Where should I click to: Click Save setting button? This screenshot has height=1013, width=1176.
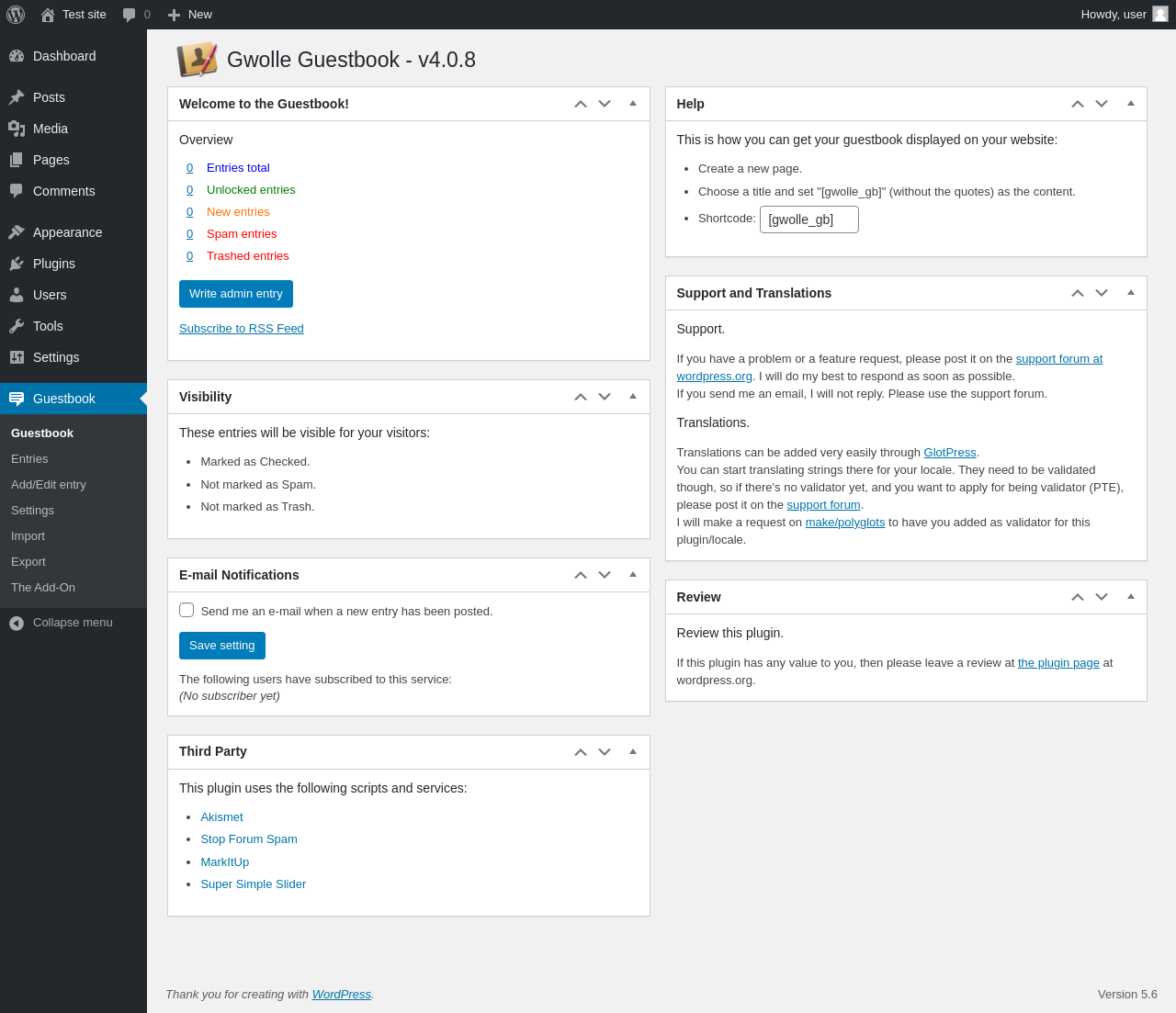pos(222,646)
